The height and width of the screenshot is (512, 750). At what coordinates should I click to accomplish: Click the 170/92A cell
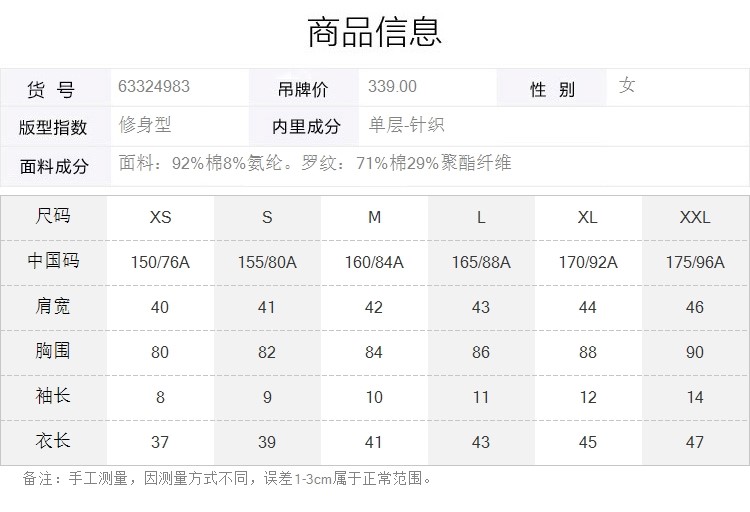pyautogui.click(x=588, y=262)
